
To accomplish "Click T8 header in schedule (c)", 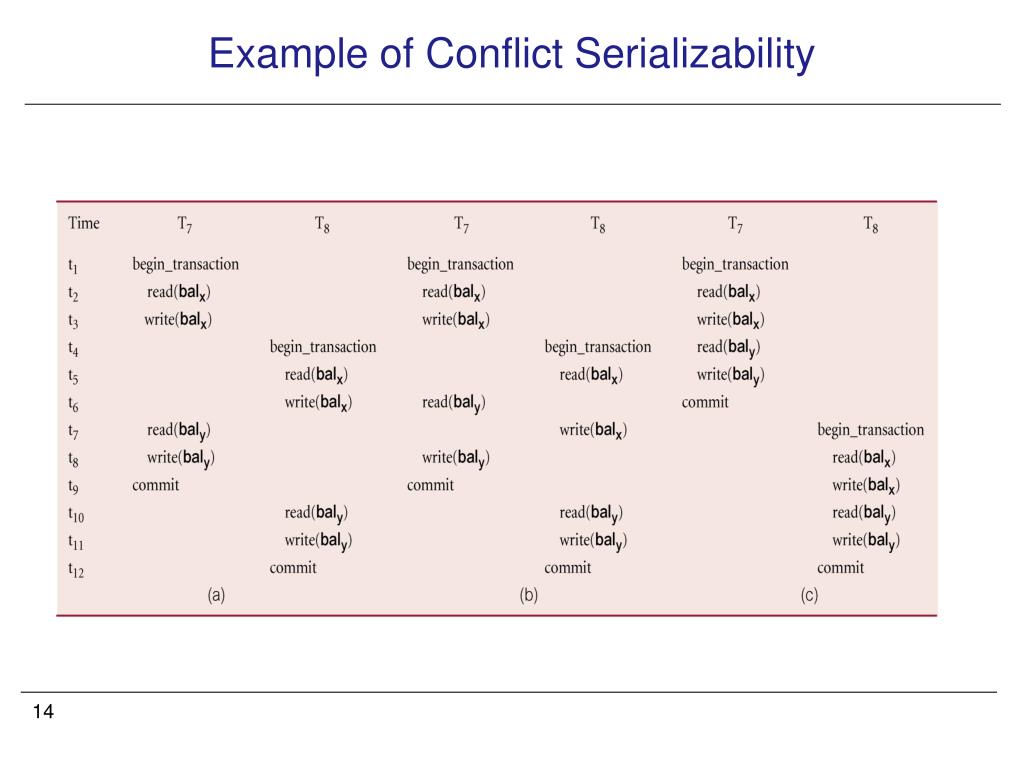I will tap(871, 225).
